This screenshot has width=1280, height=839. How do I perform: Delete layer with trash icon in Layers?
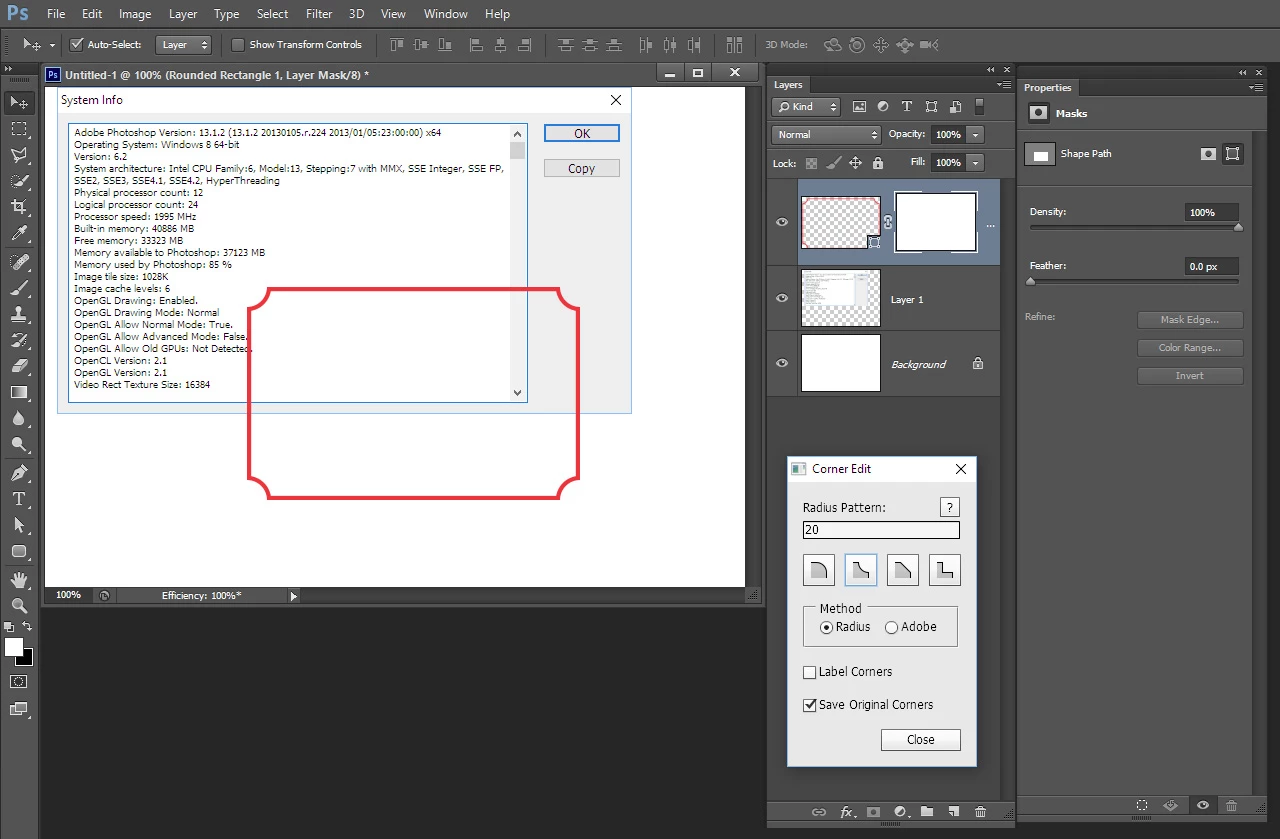(980, 812)
